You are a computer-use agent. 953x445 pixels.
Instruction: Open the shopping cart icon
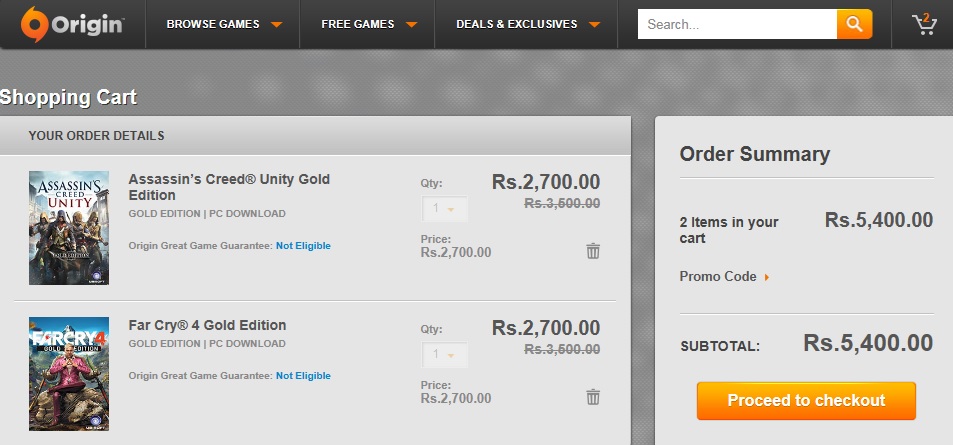coord(924,24)
